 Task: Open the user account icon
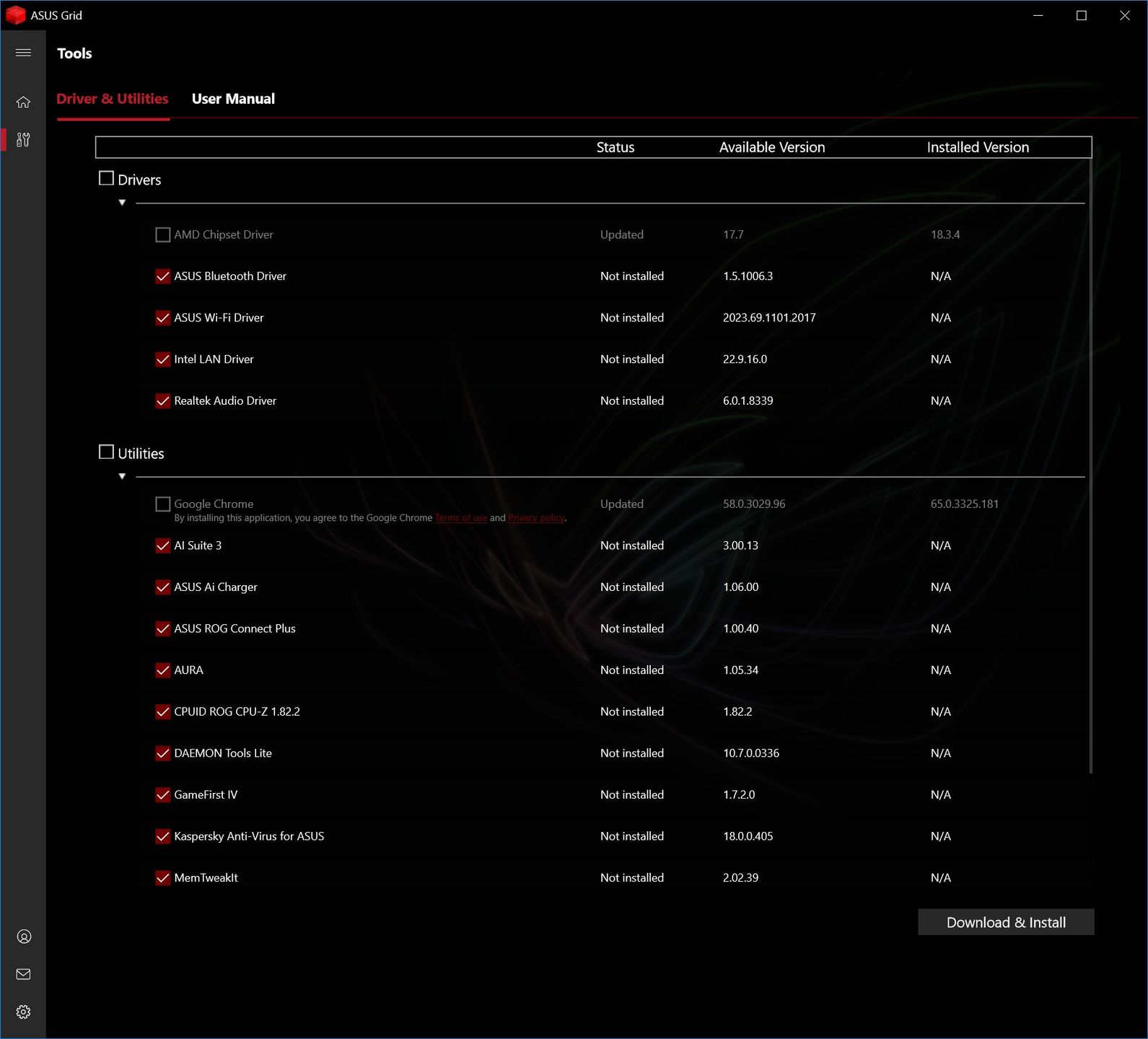coord(23,937)
